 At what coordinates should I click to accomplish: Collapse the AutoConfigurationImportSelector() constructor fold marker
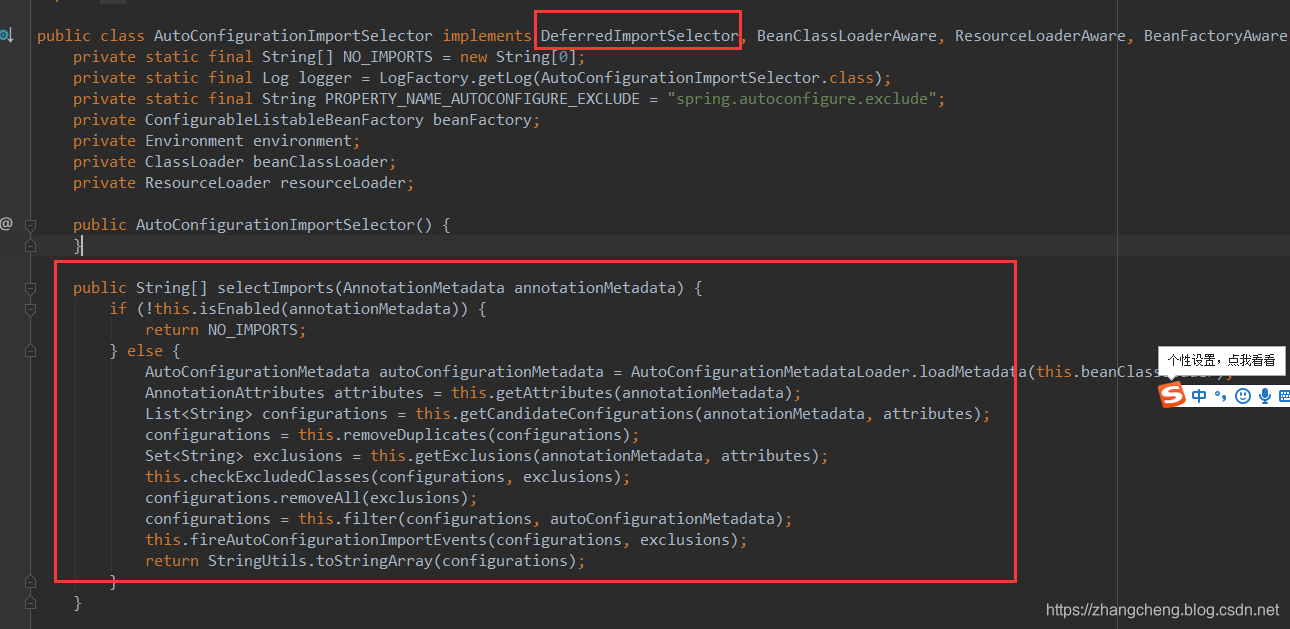(30, 225)
